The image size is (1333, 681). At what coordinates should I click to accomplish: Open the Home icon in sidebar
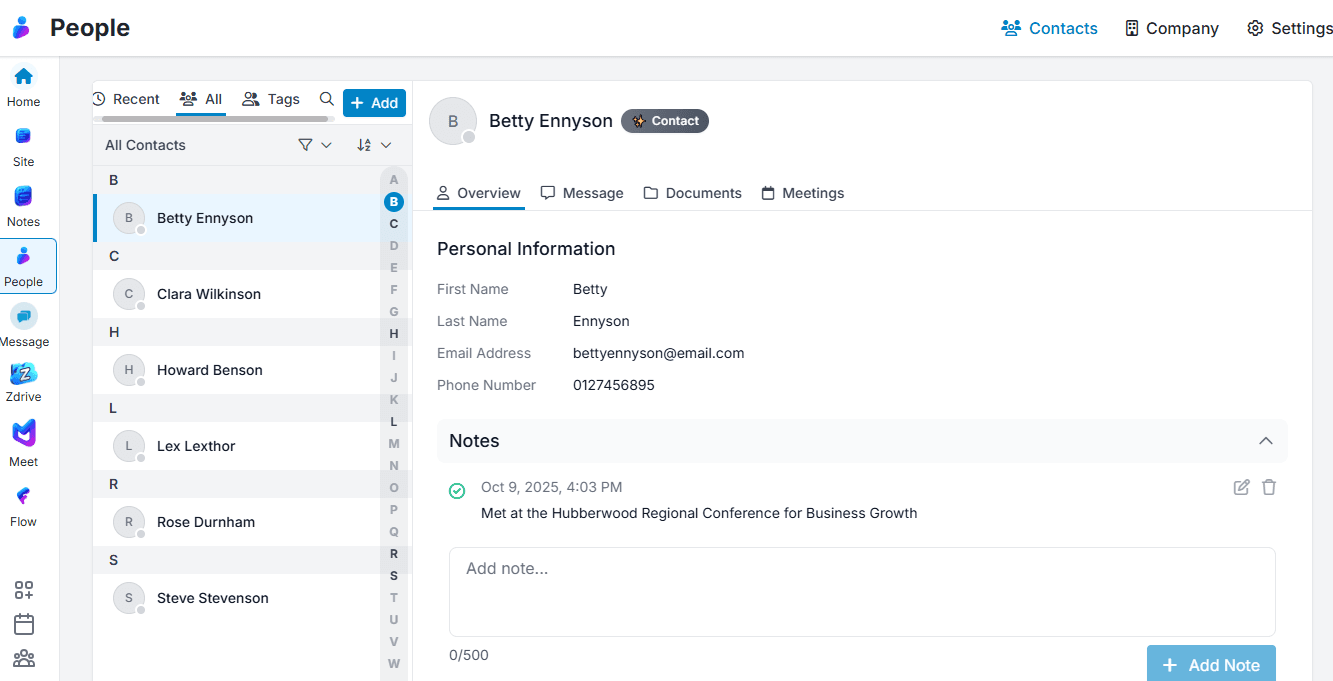coord(23,77)
